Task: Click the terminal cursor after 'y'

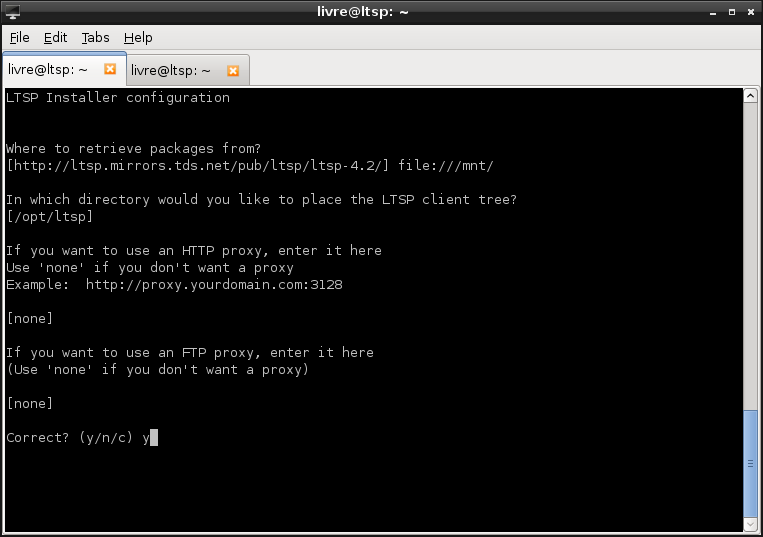Action: (154, 438)
